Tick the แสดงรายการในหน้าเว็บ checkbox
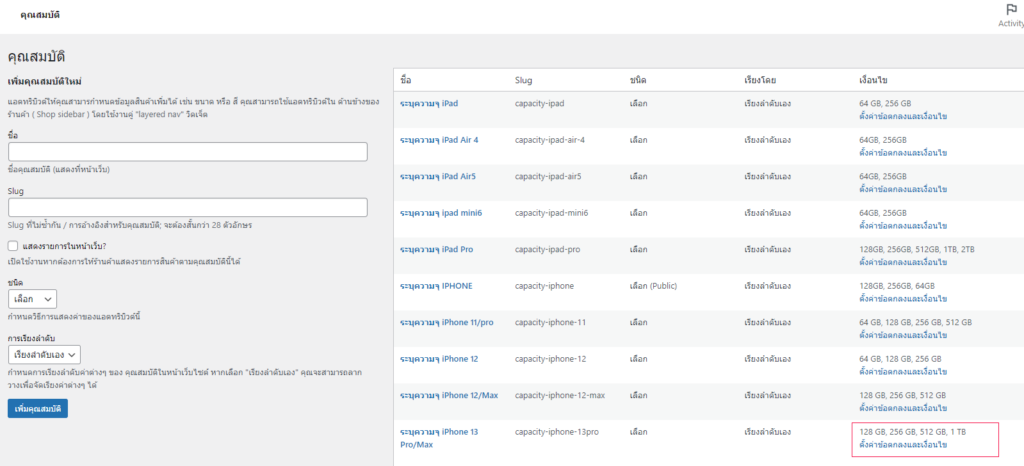1024x466 pixels. point(14,245)
